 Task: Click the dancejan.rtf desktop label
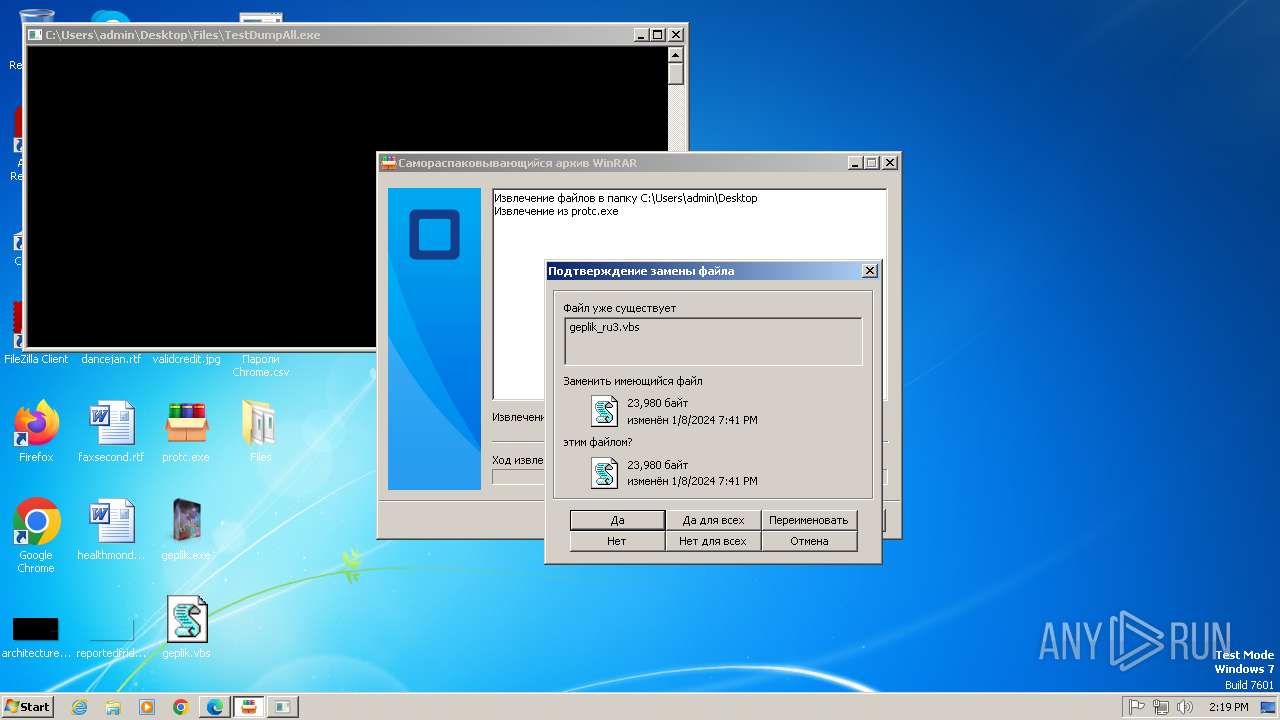tap(111, 359)
